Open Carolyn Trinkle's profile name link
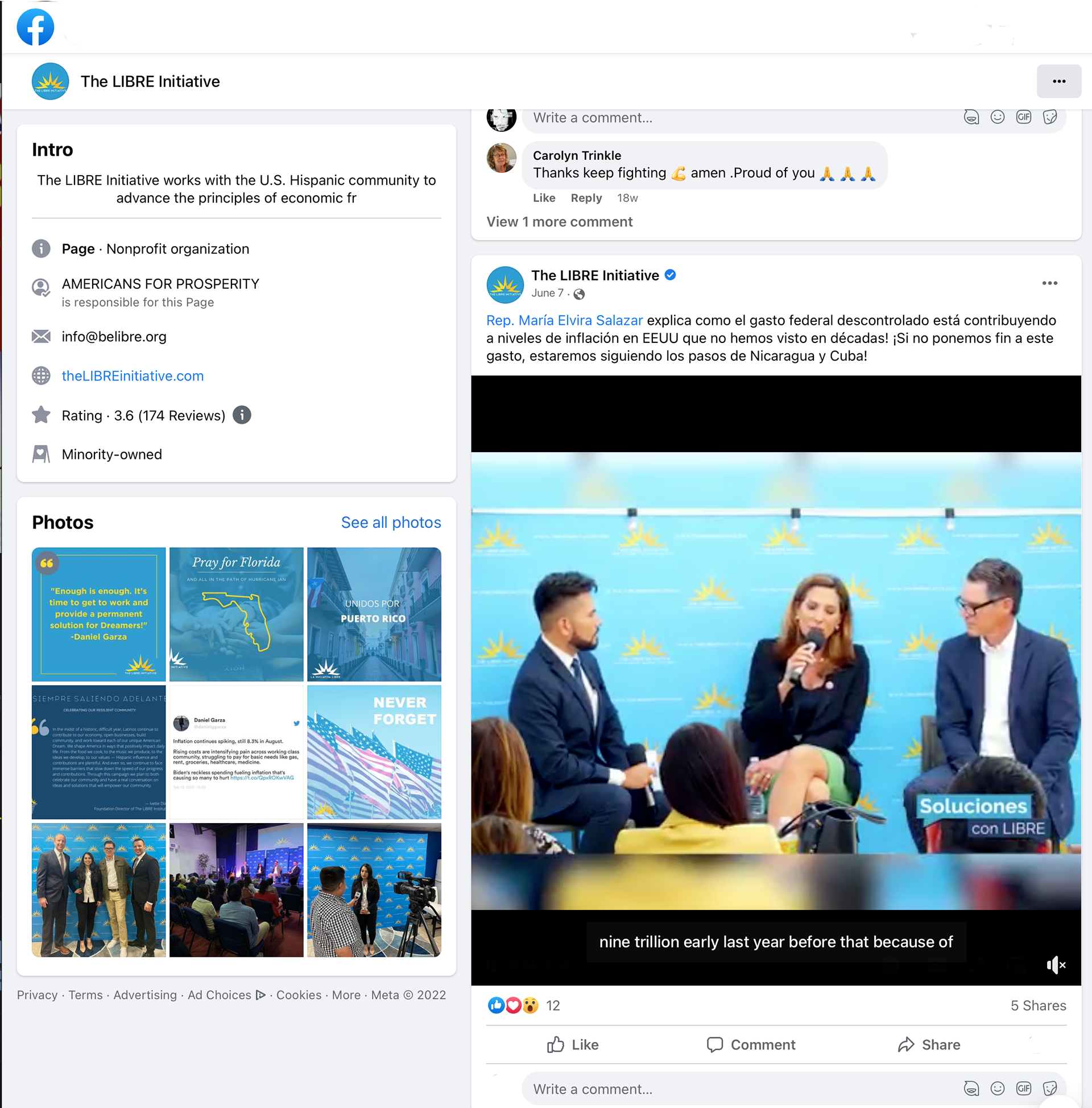The width and height of the screenshot is (1092, 1108). pyautogui.click(x=577, y=155)
